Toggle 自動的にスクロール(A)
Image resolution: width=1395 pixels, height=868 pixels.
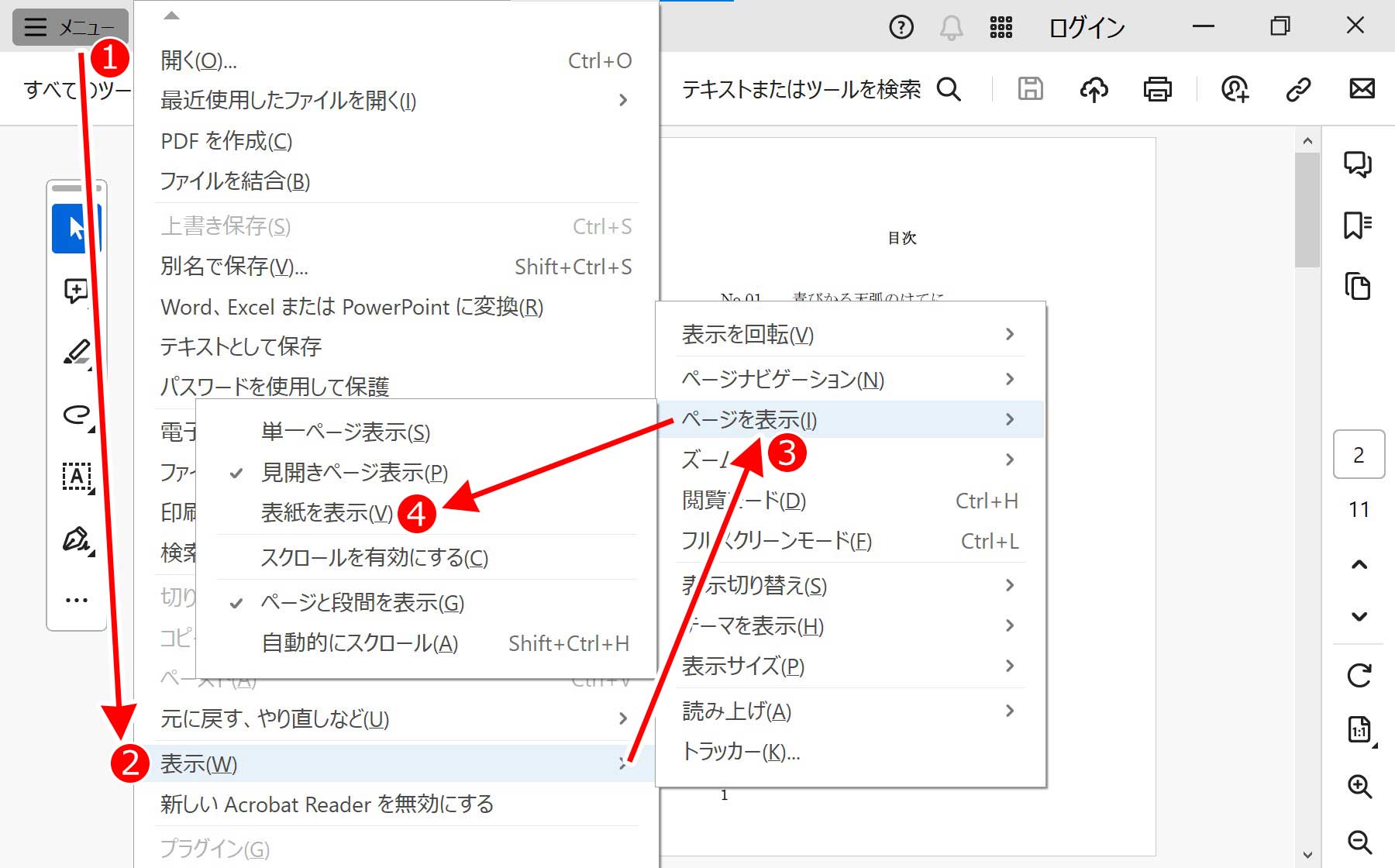click(x=426, y=643)
